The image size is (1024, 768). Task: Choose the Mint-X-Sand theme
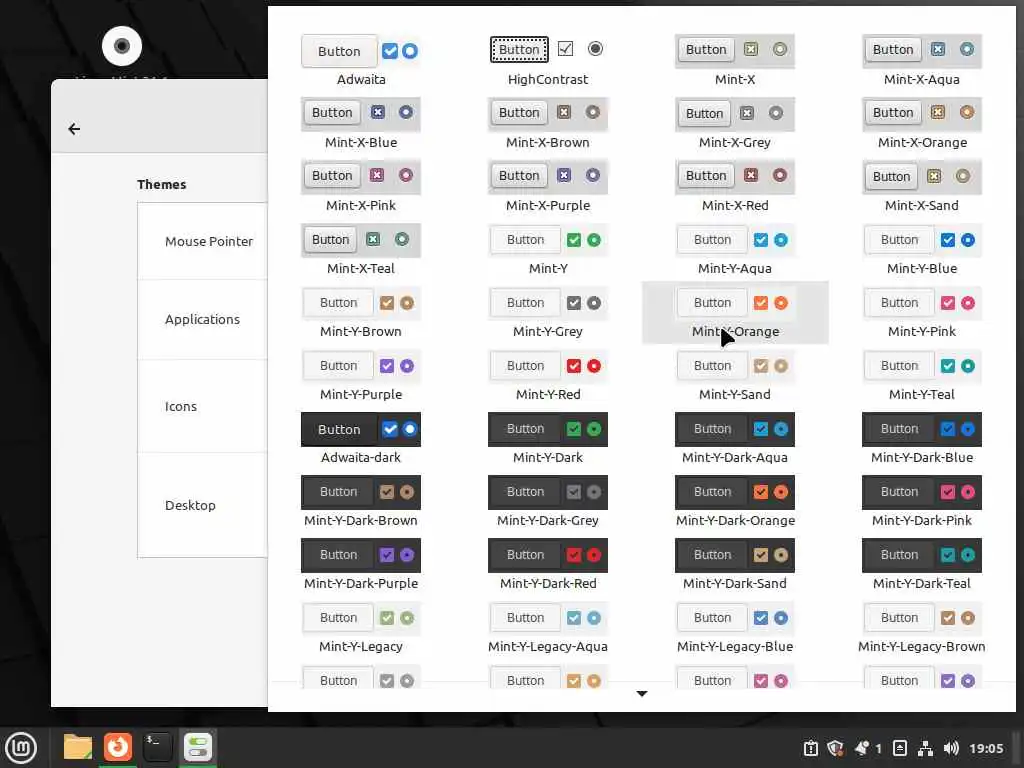921,187
